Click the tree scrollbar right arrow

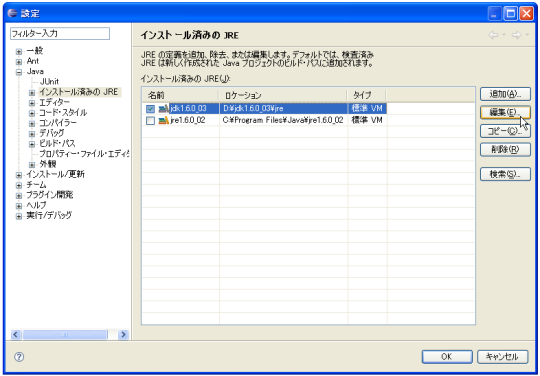123,334
